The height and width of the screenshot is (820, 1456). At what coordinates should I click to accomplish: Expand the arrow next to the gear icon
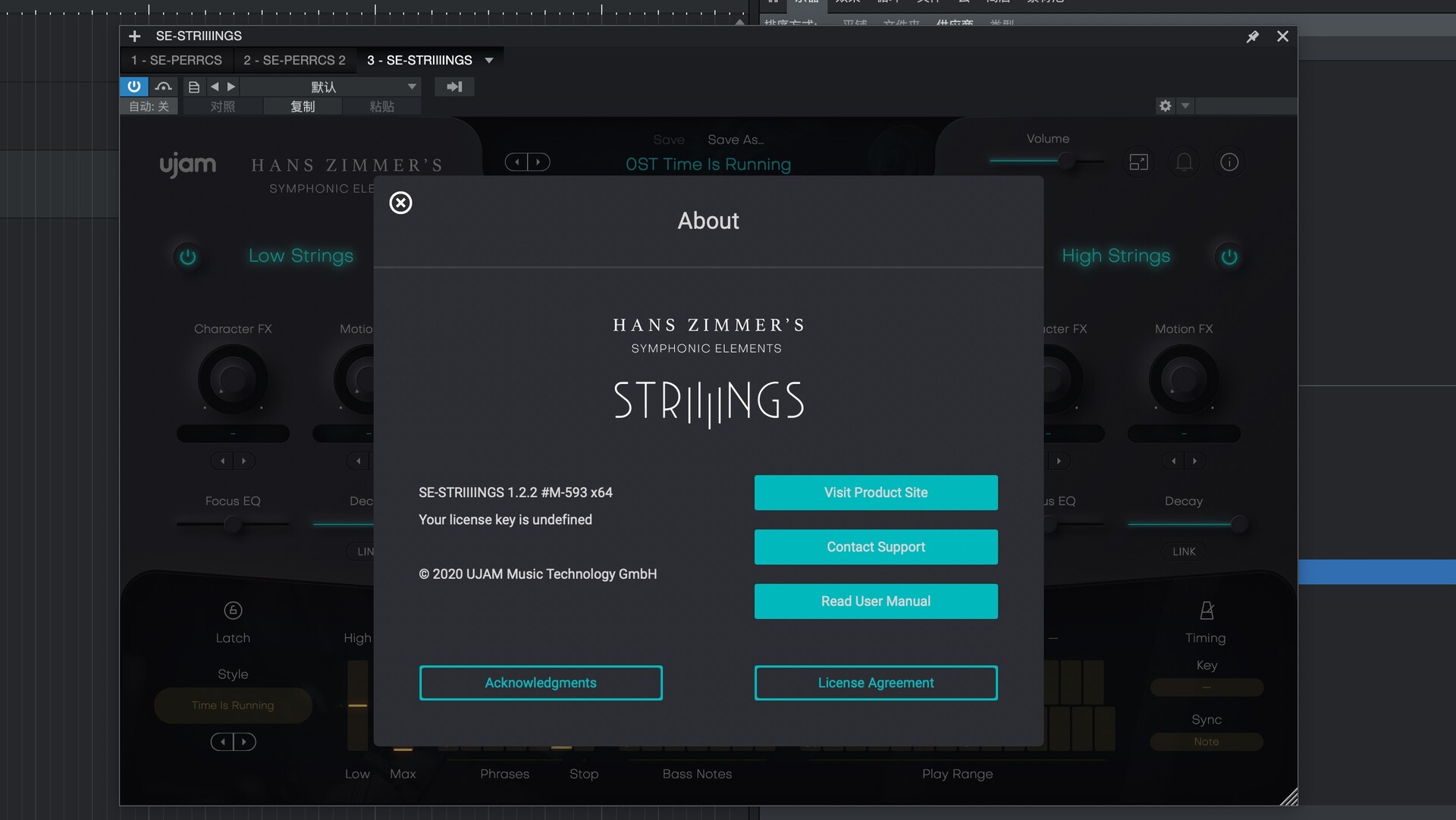click(x=1185, y=105)
